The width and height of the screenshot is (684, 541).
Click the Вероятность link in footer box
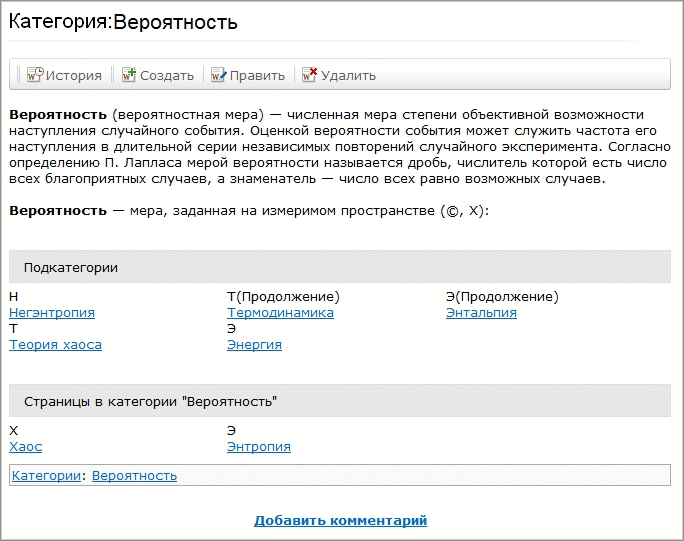(x=134, y=476)
